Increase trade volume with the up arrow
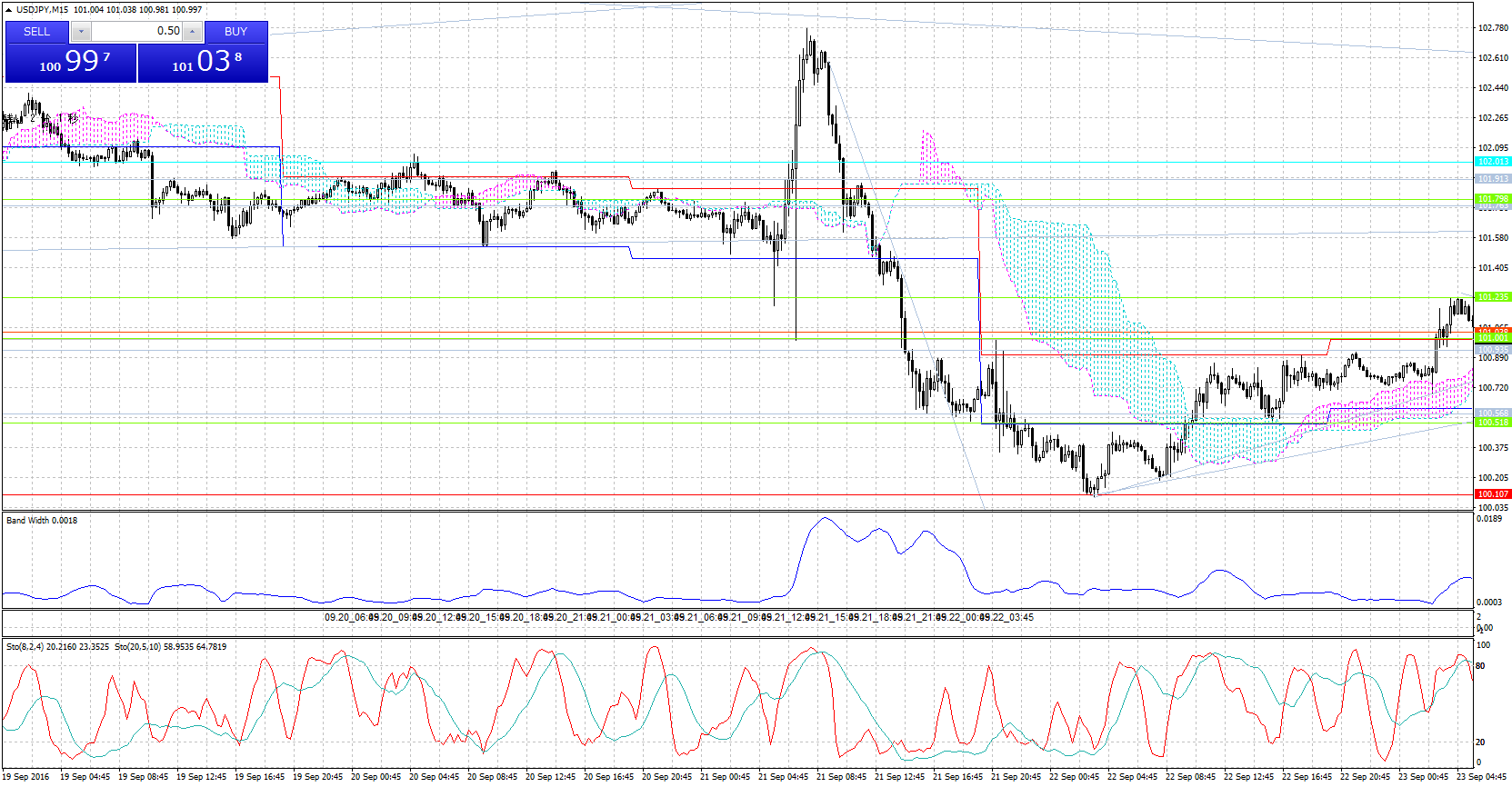Screen dimensions: 1512x787 tap(192, 32)
